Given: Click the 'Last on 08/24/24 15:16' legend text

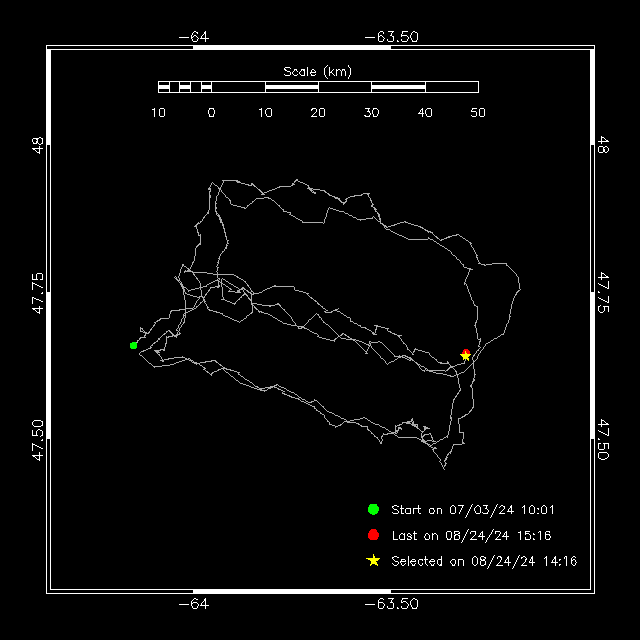Looking at the screenshot, I should pos(471,536).
